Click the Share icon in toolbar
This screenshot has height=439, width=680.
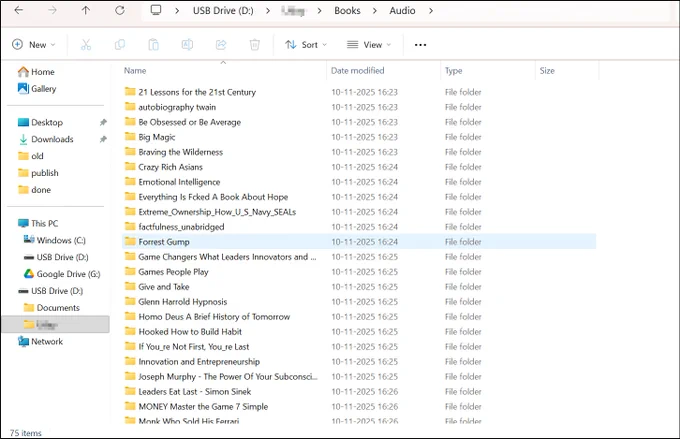coord(221,44)
